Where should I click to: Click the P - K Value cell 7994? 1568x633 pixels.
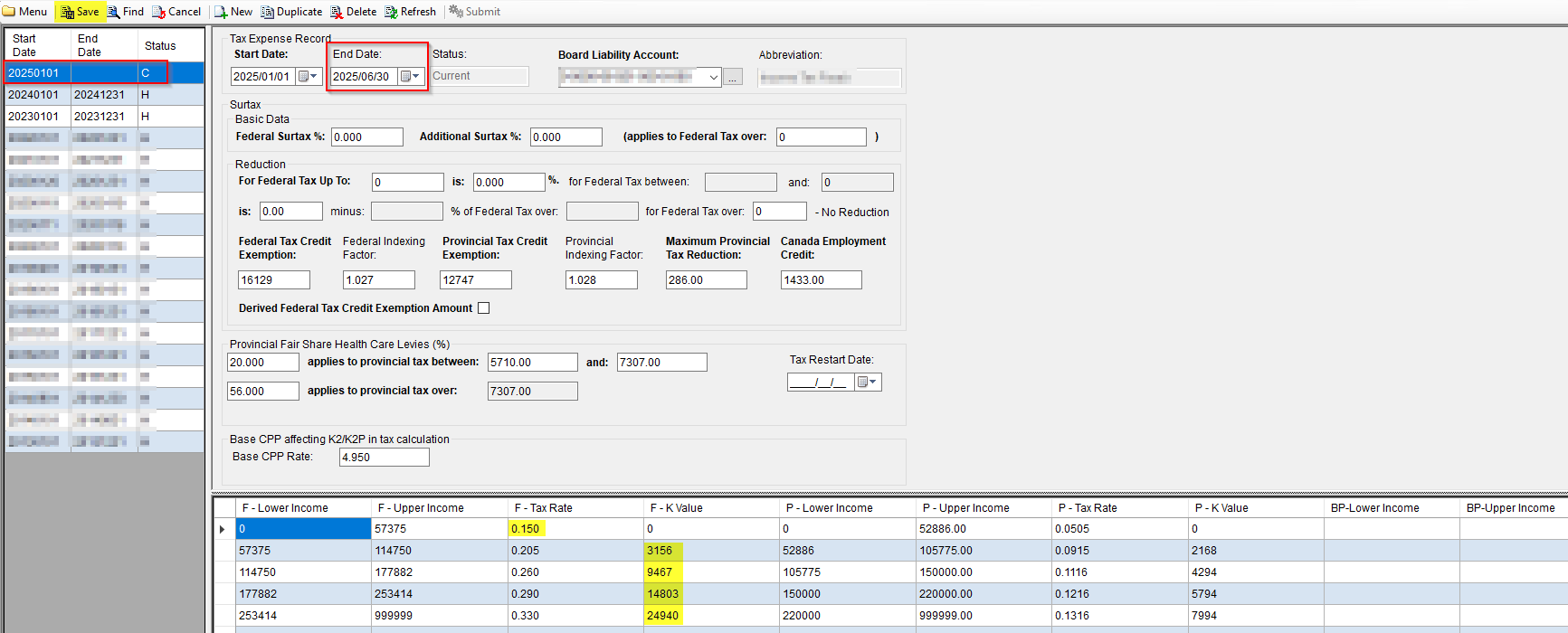tap(1256, 616)
